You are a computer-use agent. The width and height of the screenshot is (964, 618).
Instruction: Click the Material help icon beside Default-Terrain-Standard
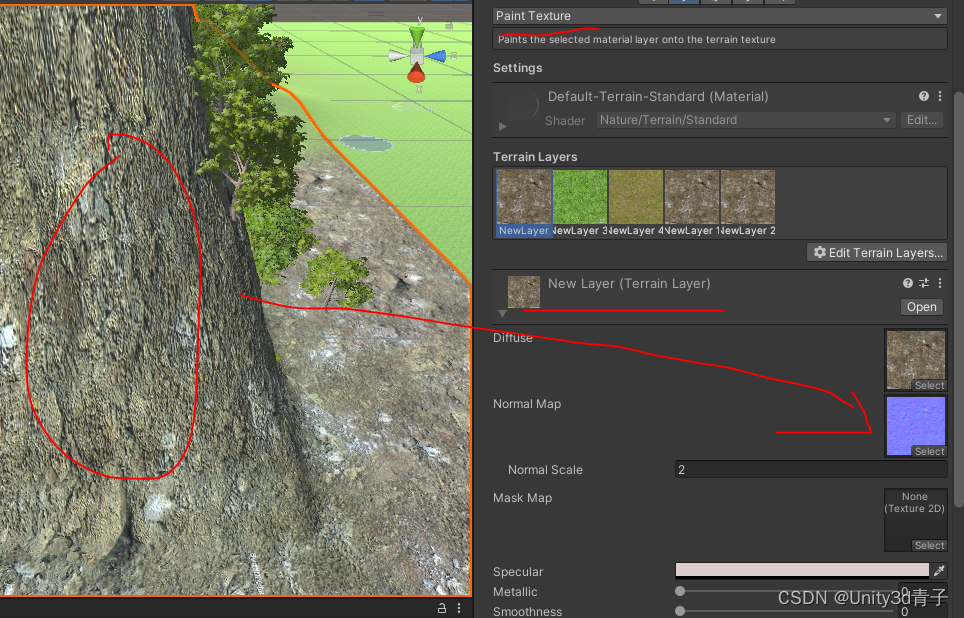pos(923,96)
